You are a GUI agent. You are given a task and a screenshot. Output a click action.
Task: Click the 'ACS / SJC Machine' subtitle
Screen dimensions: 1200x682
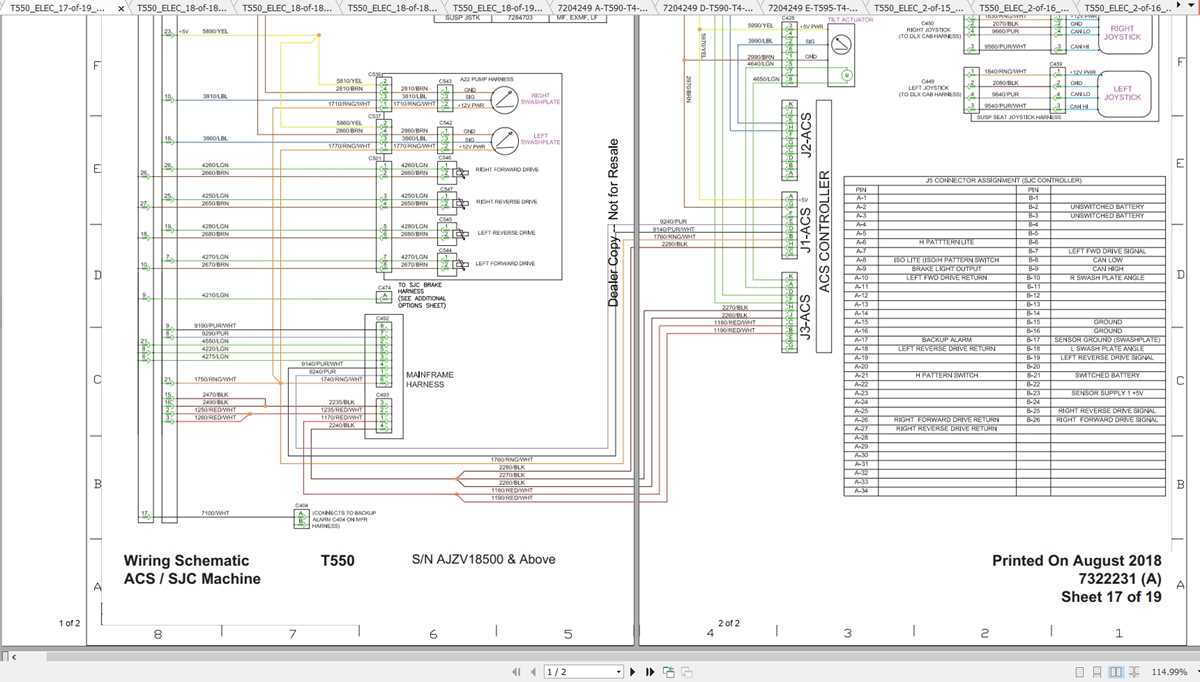(192, 579)
